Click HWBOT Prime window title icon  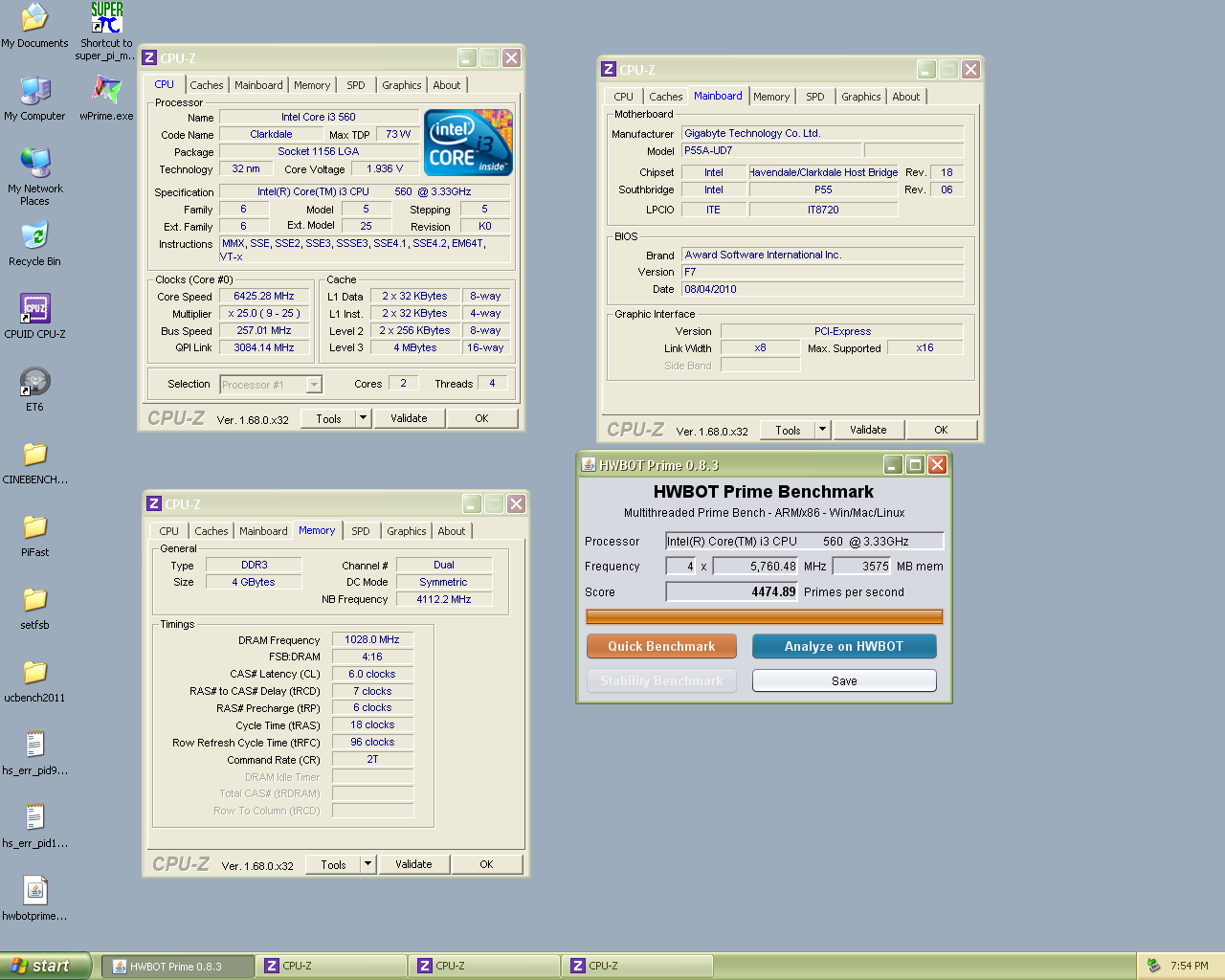tap(589, 464)
